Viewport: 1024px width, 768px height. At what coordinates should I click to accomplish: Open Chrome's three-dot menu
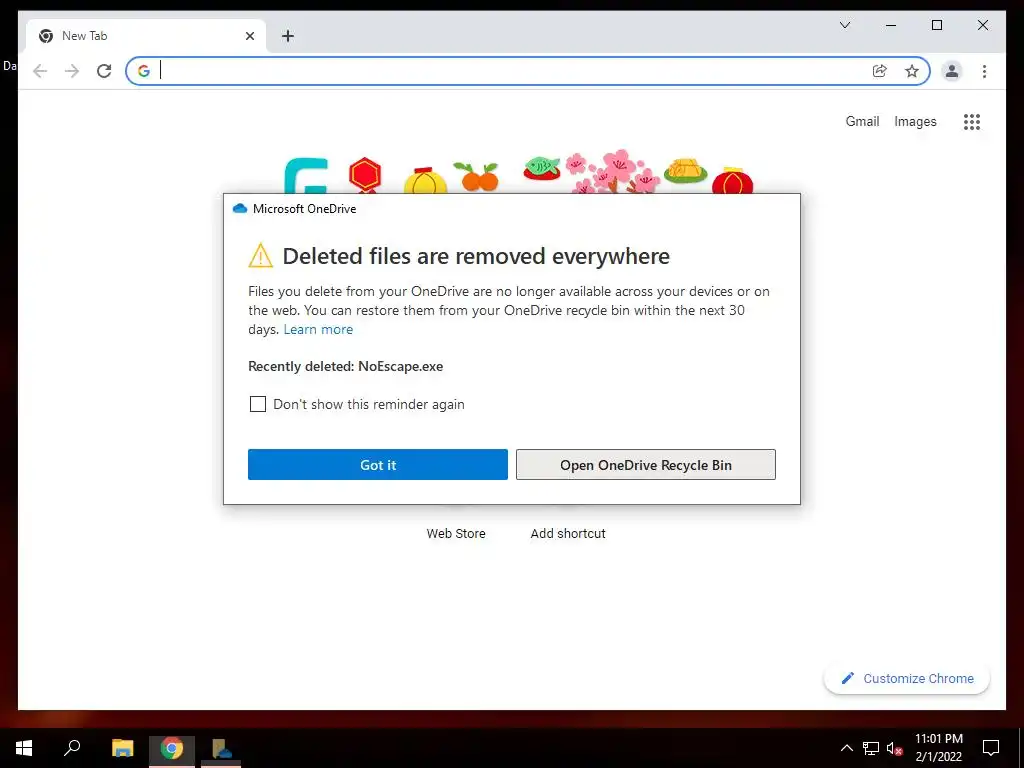click(x=984, y=71)
